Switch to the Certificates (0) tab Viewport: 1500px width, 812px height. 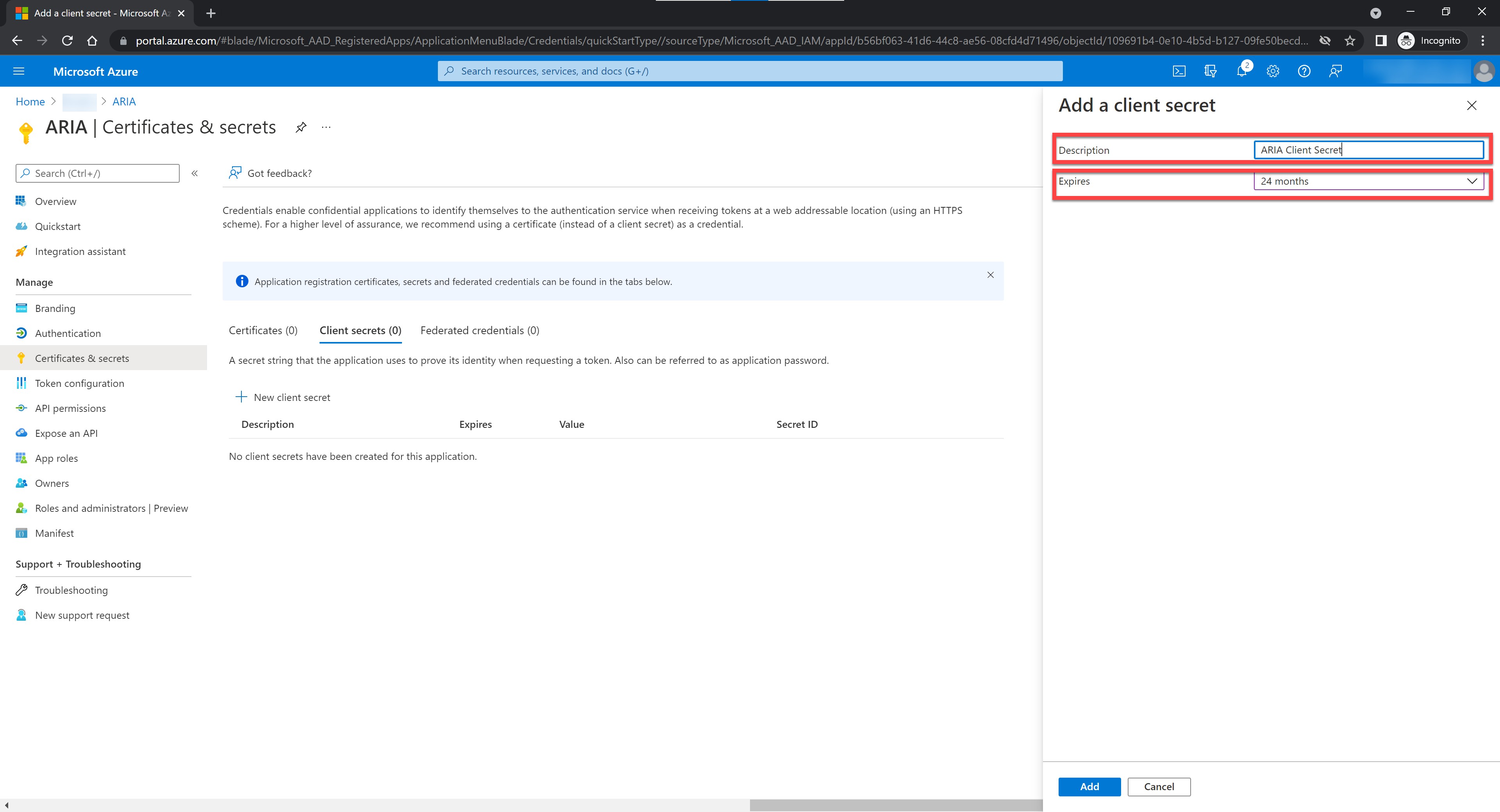262,330
